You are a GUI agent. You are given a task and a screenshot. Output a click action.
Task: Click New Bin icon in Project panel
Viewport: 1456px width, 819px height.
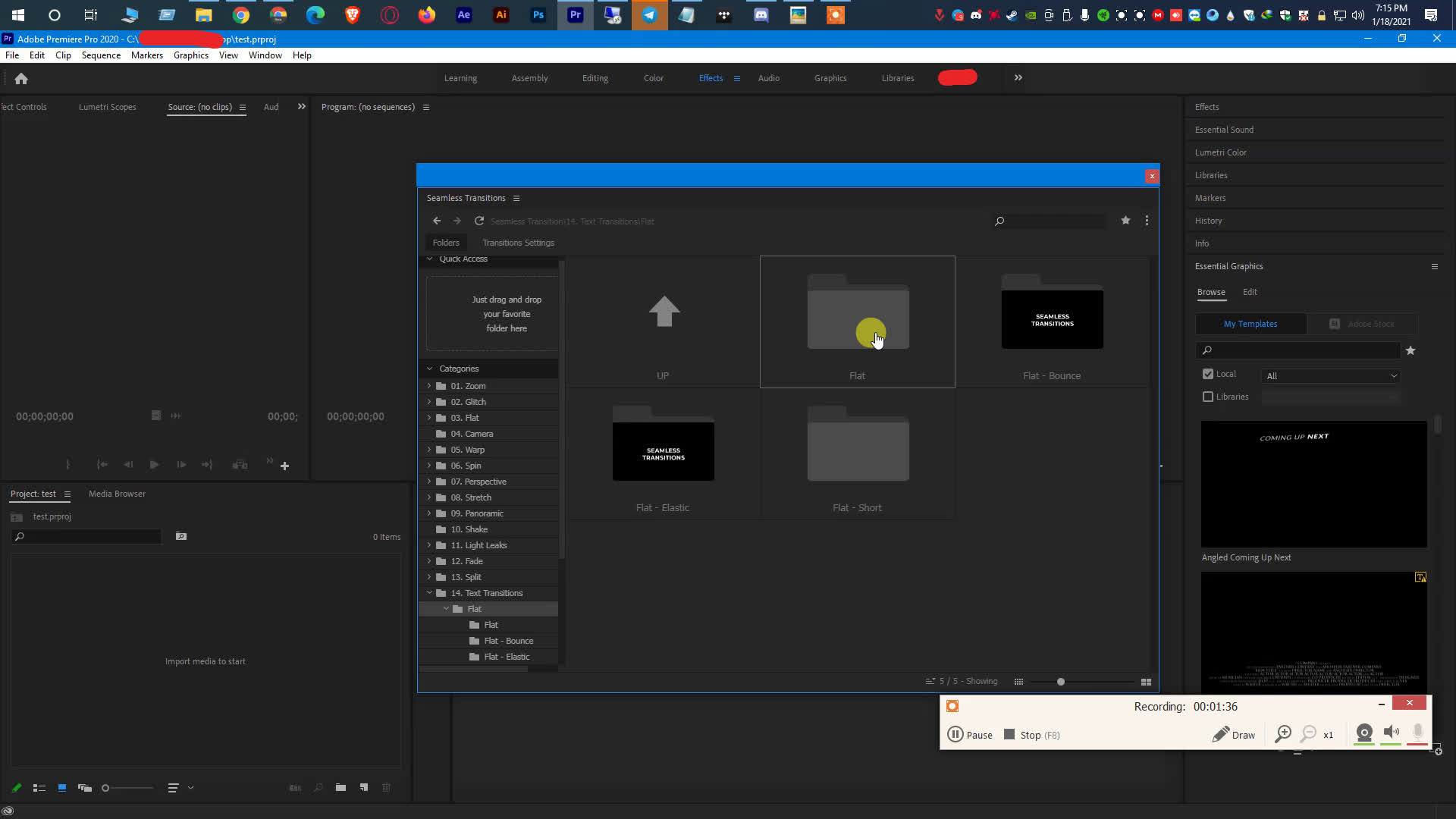click(341, 788)
